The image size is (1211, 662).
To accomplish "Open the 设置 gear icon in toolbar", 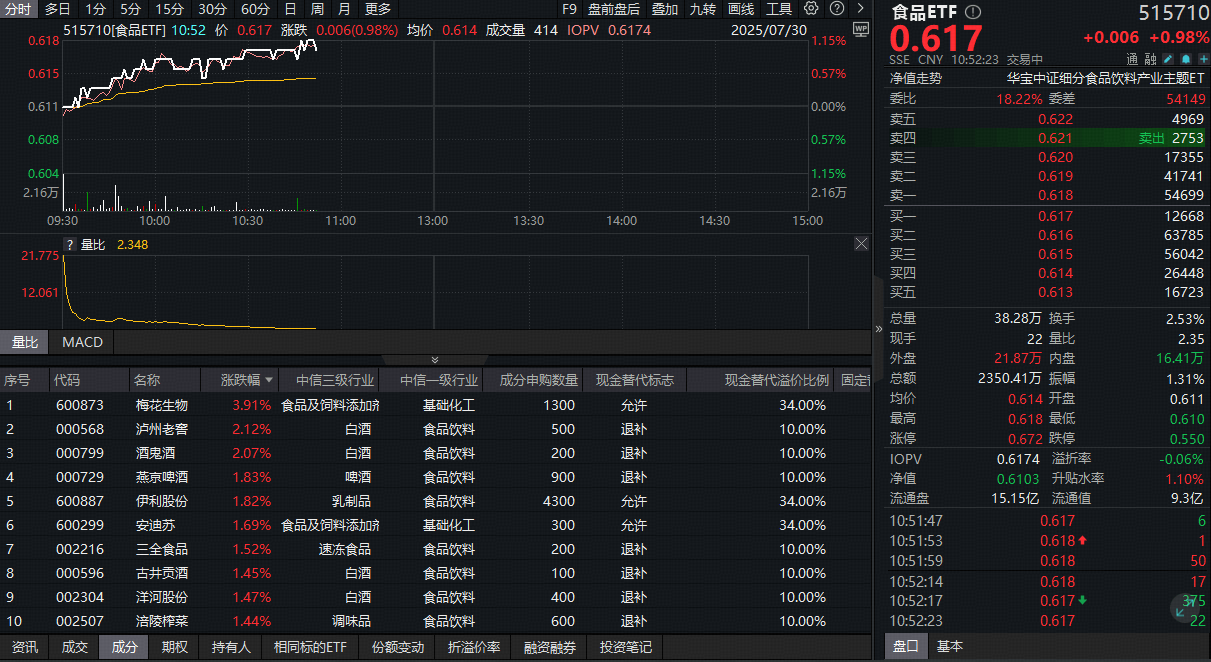I will [811, 8].
